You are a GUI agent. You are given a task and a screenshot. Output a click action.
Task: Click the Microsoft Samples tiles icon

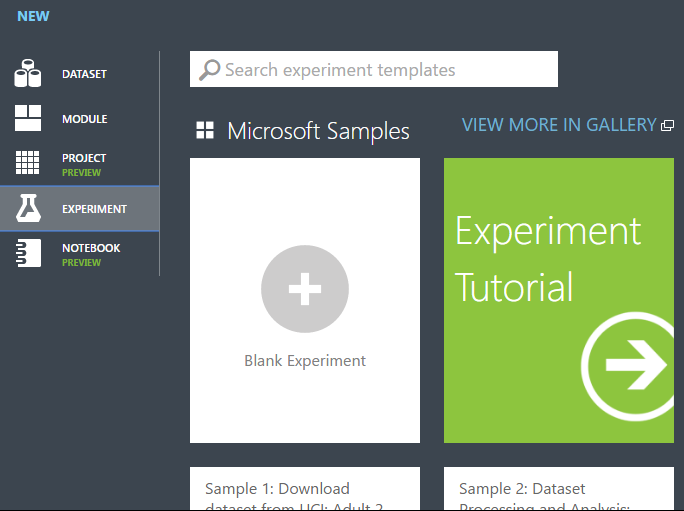(x=205, y=130)
